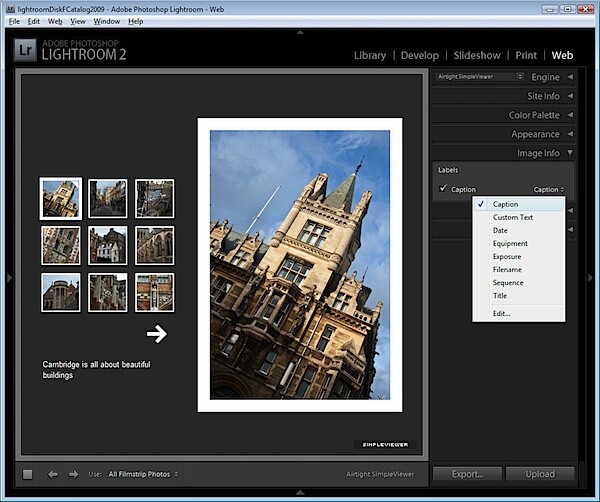Choose Title in the dropdown list

[519, 296]
